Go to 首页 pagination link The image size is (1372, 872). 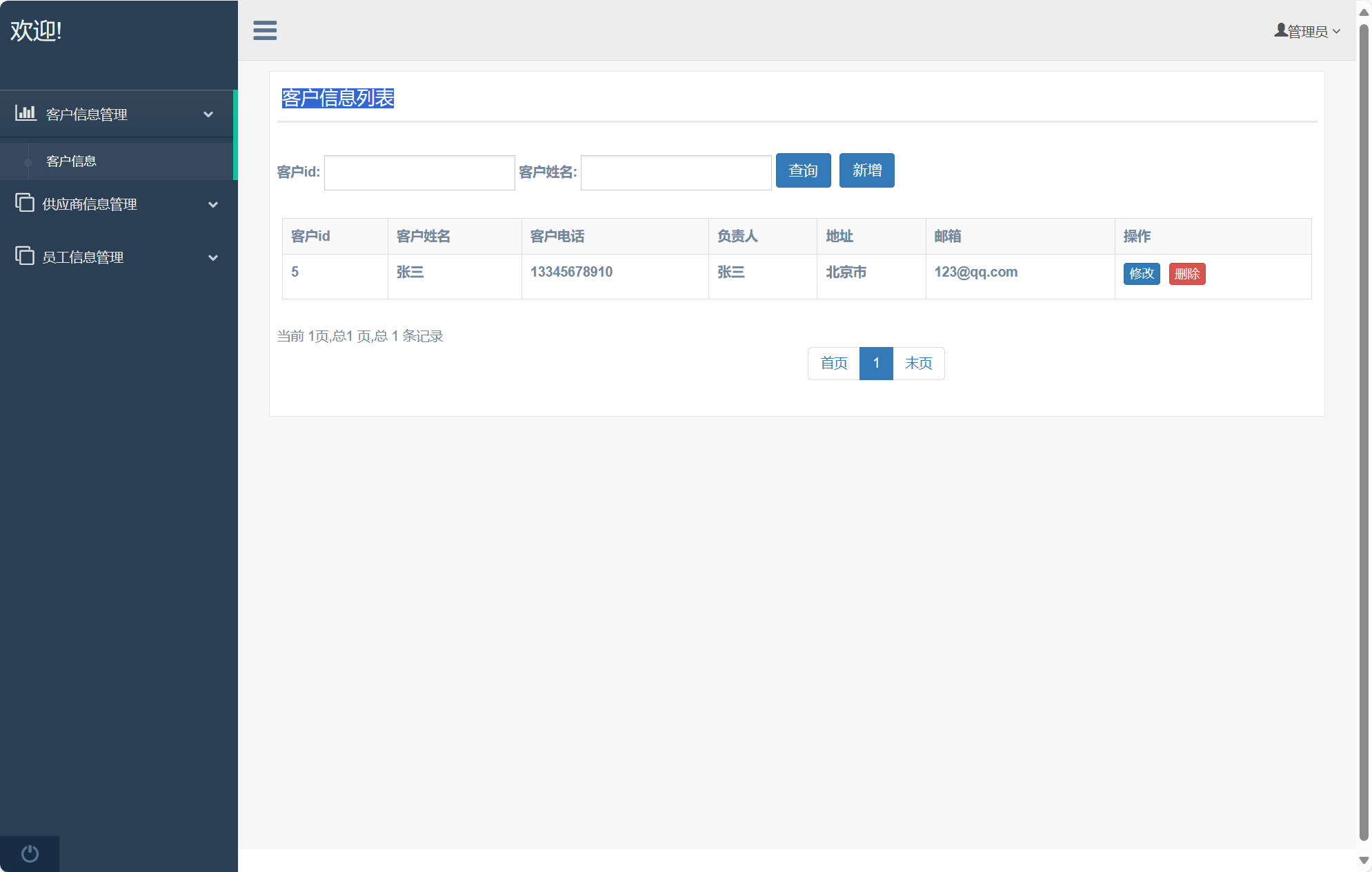pos(833,364)
